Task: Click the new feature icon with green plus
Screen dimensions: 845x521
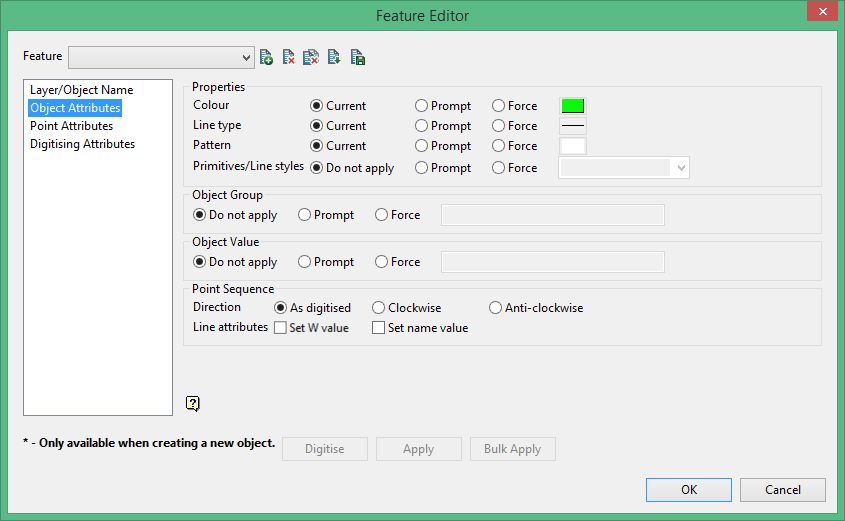Action: (x=266, y=57)
